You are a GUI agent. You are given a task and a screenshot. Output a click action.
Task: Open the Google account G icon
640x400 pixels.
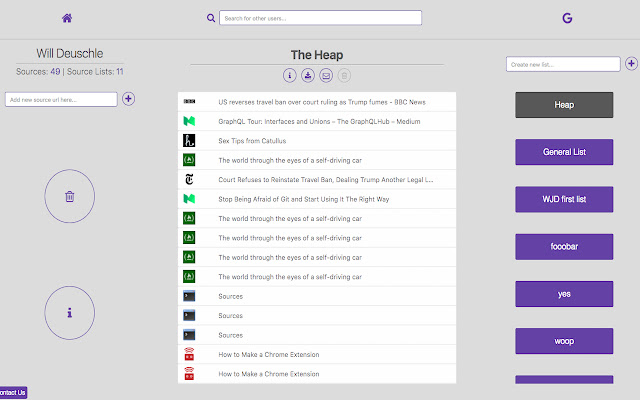(567, 18)
